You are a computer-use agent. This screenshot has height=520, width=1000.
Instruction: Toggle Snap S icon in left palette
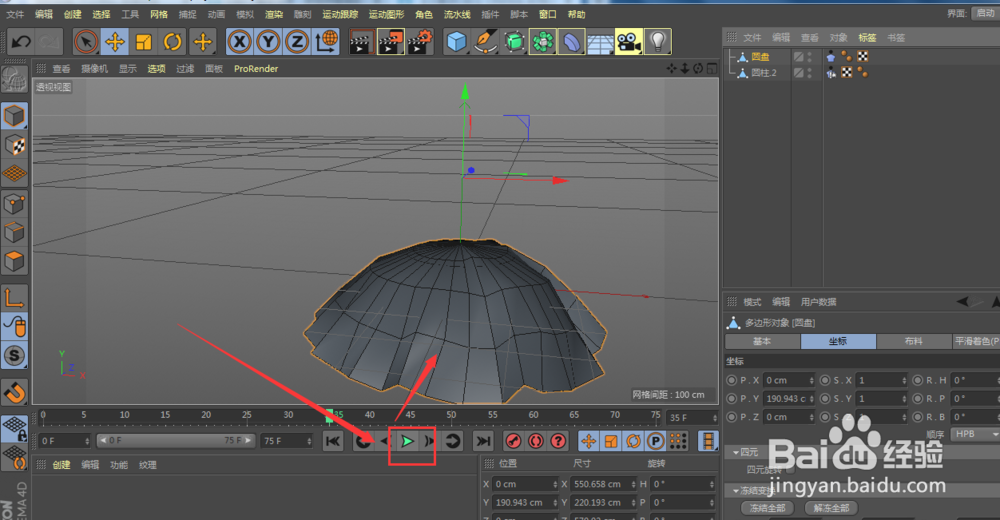[x=15, y=355]
